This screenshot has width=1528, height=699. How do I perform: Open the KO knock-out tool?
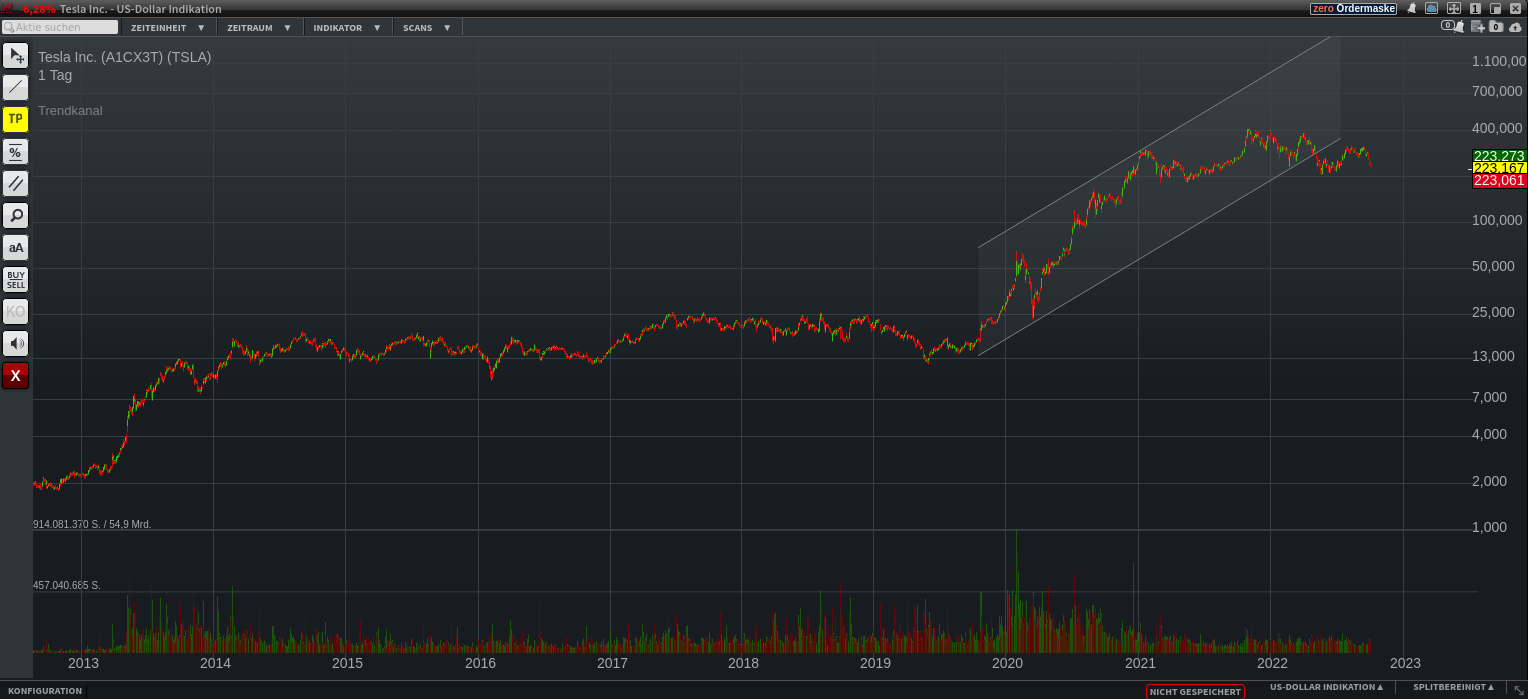click(x=15, y=311)
